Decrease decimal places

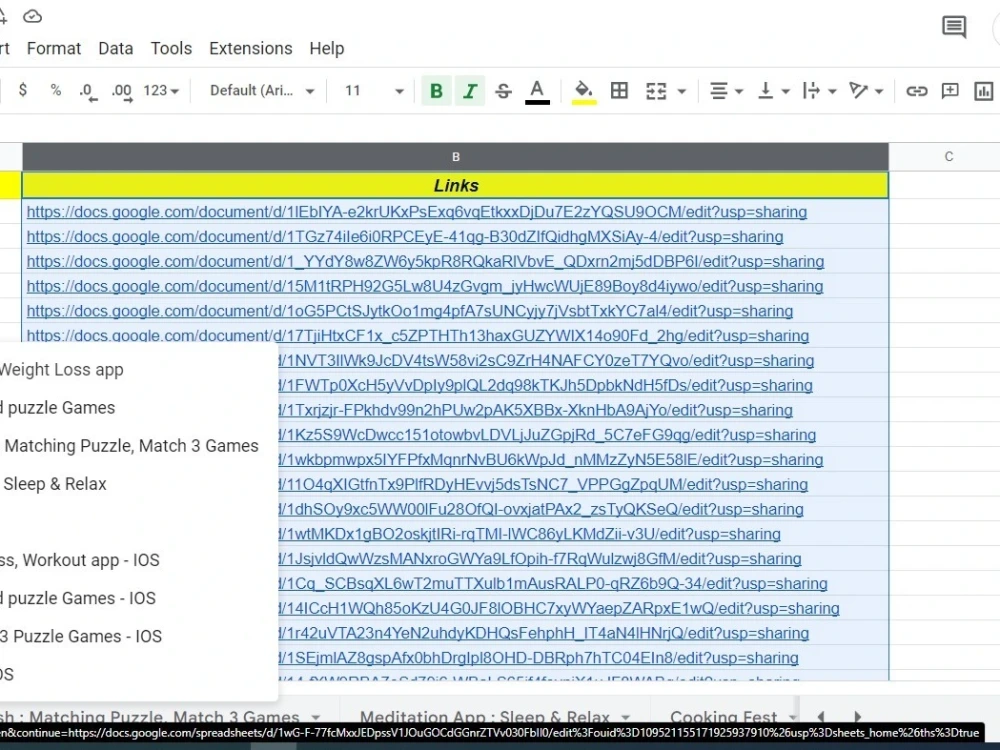[x=88, y=91]
